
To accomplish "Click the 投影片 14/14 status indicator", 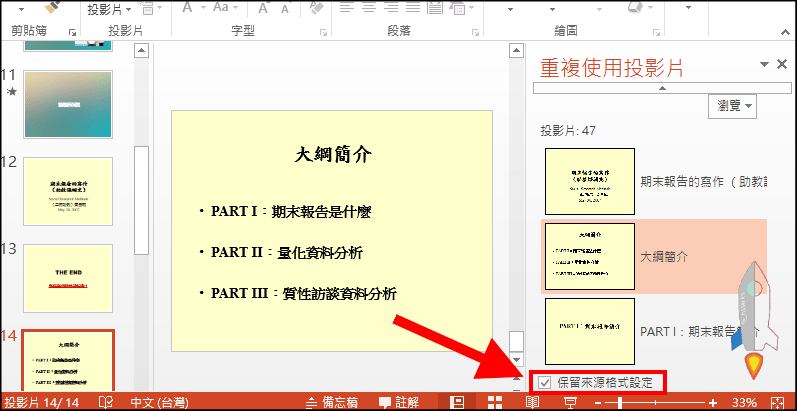I will [x=41, y=403].
